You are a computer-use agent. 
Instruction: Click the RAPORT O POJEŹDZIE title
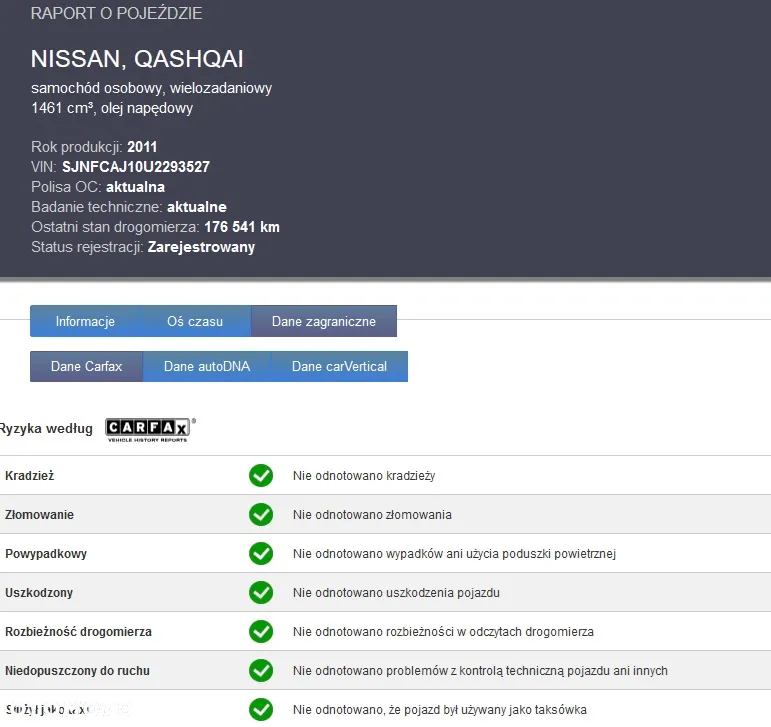(117, 13)
